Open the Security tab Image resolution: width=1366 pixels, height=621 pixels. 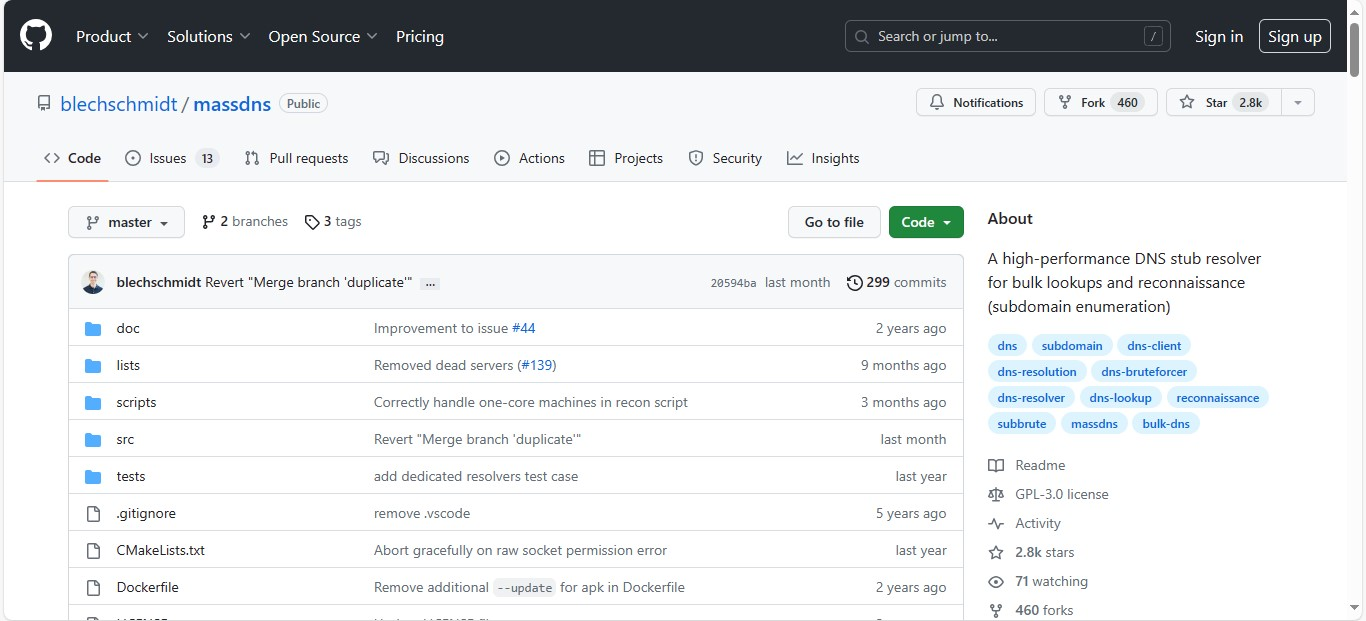click(725, 158)
